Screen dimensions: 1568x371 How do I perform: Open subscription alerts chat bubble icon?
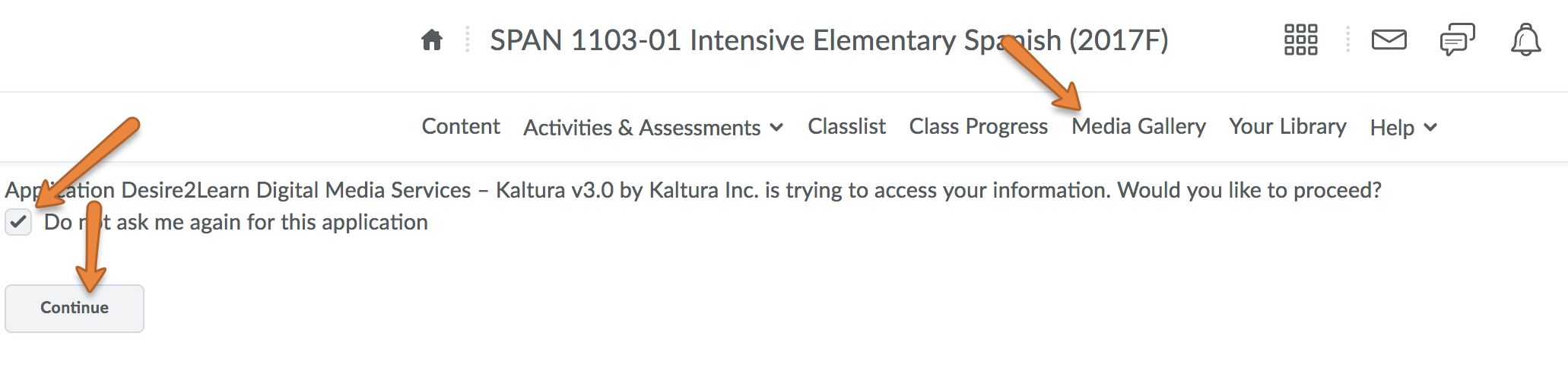(x=1457, y=40)
